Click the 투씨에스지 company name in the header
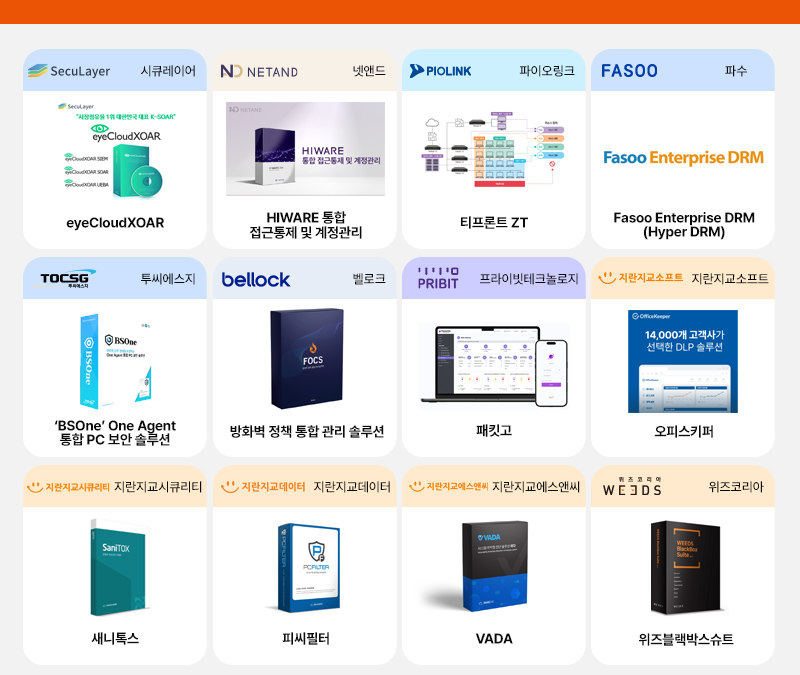Image resolution: width=800 pixels, height=675 pixels. [168, 279]
